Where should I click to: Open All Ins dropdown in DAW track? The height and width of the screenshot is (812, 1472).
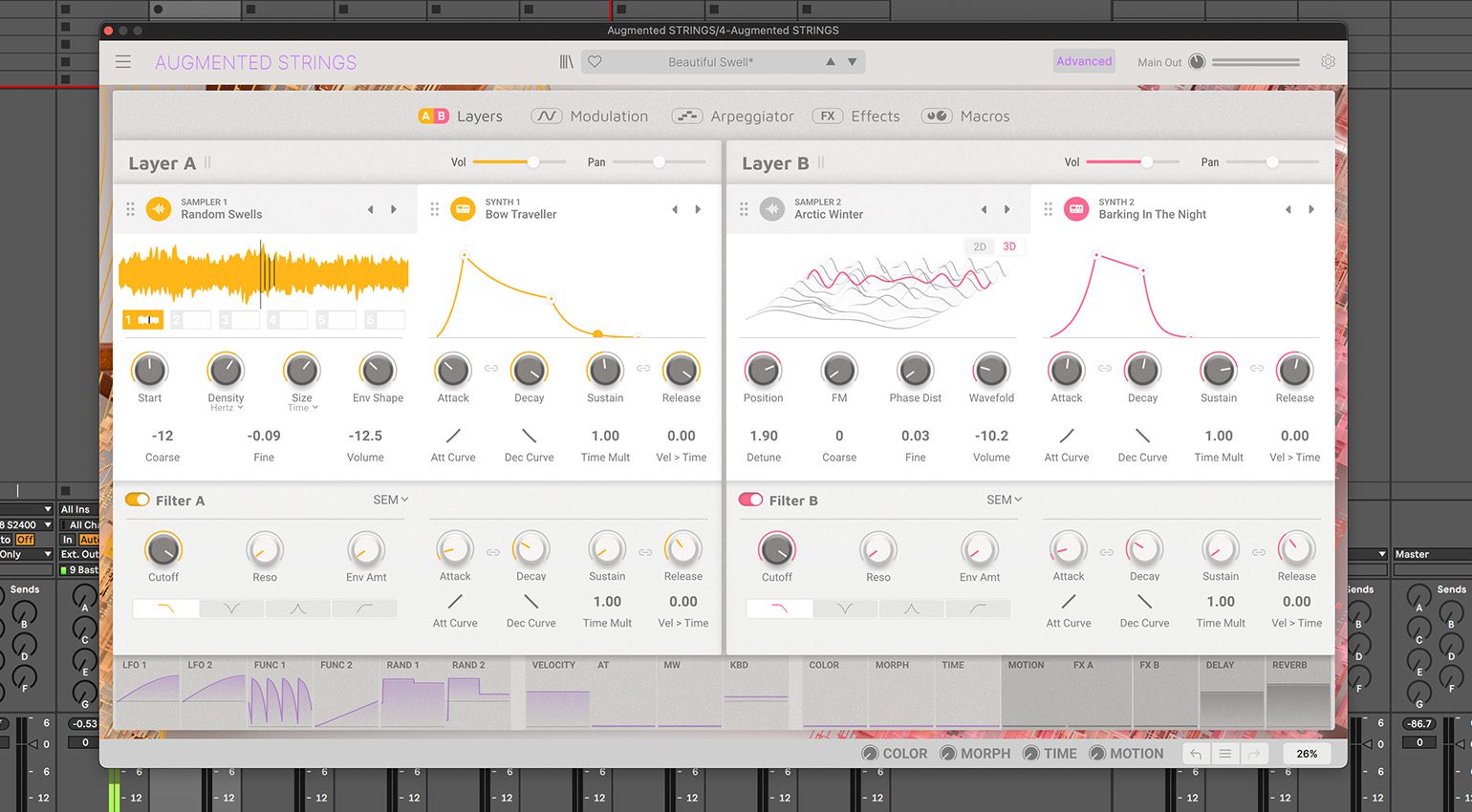[79, 509]
